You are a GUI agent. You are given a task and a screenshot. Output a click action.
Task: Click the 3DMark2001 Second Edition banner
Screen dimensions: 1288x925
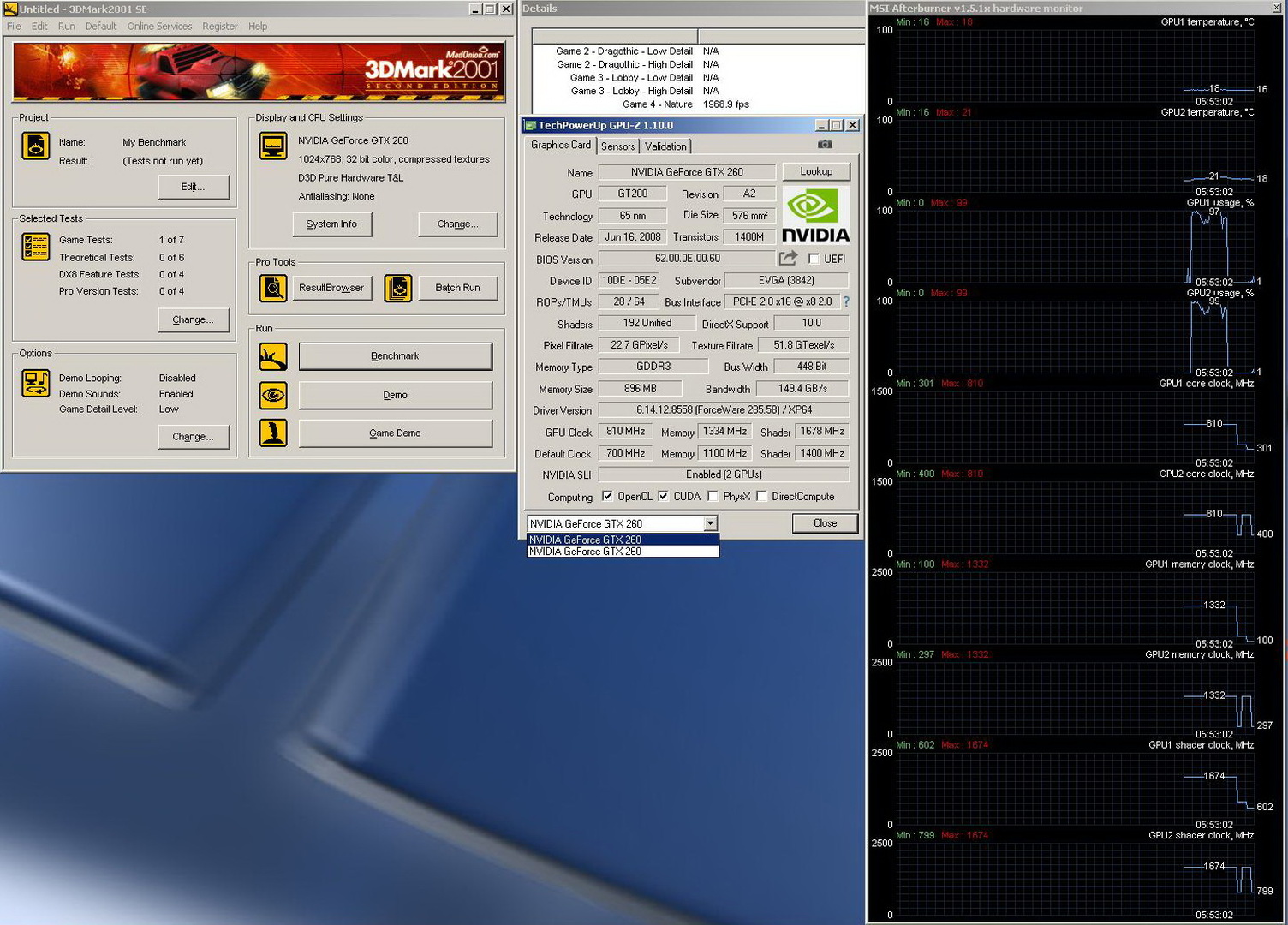[259, 71]
